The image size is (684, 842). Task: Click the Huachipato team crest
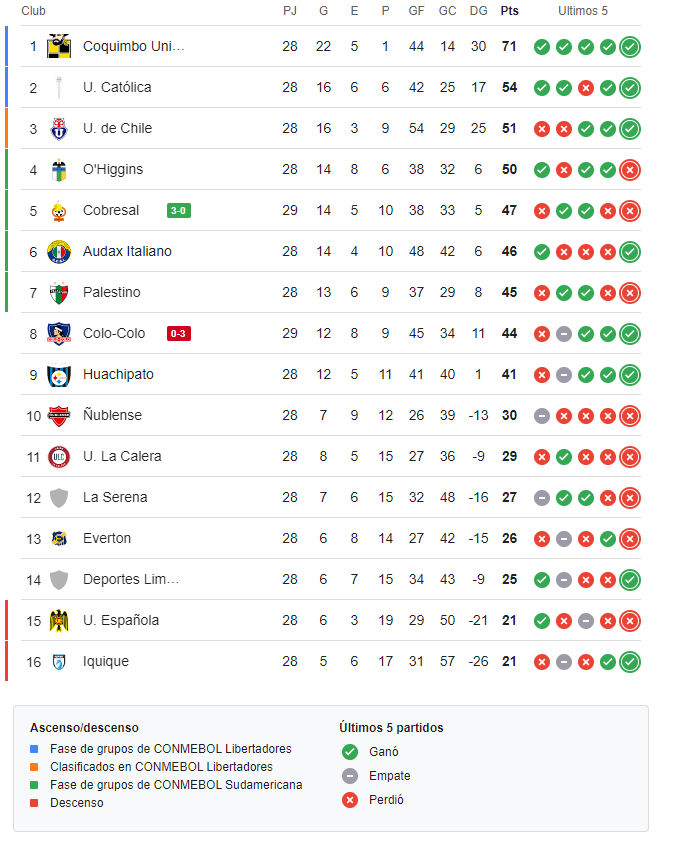[59, 374]
